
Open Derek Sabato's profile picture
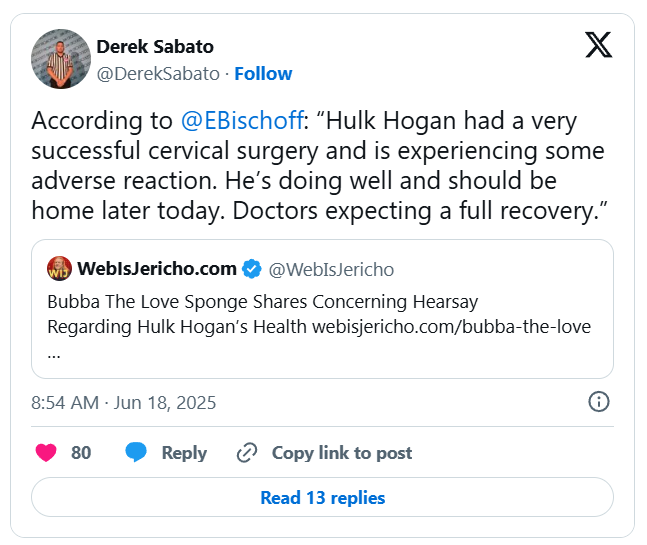pyautogui.click(x=61, y=59)
